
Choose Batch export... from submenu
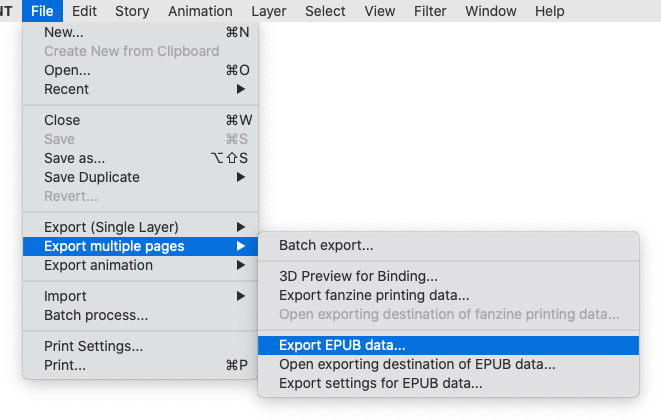pyautogui.click(x=326, y=245)
